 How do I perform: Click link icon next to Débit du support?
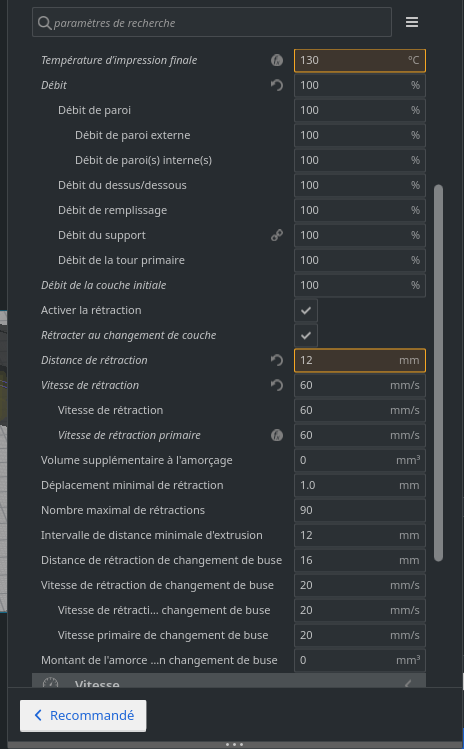pyautogui.click(x=277, y=235)
